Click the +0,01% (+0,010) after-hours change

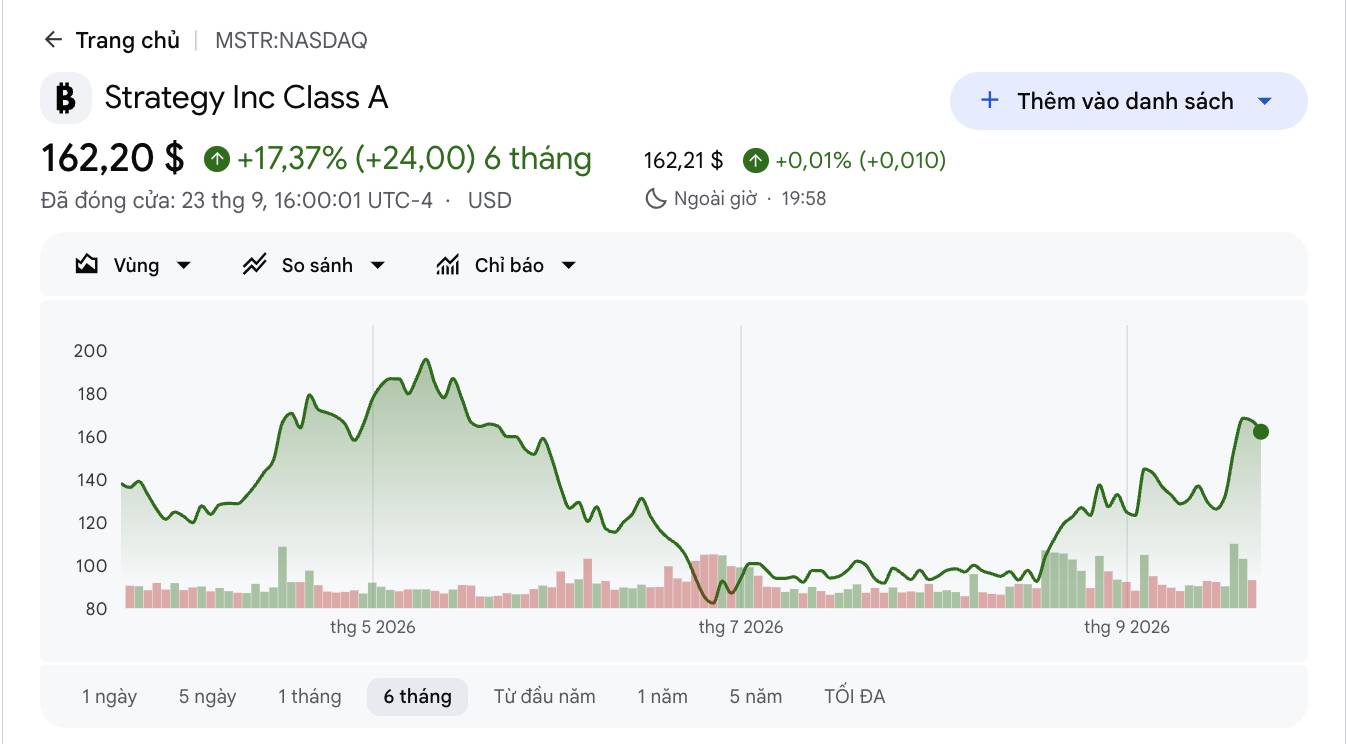[x=860, y=160]
